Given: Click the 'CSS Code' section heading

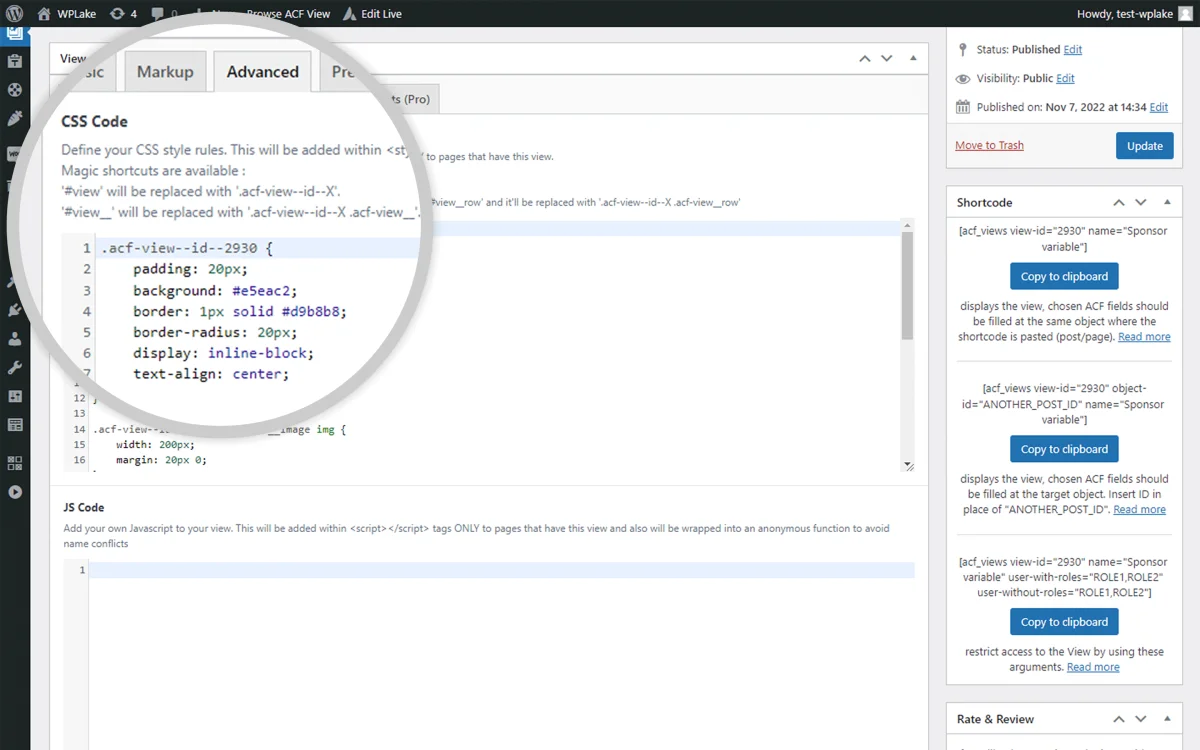Looking at the screenshot, I should click(94, 121).
